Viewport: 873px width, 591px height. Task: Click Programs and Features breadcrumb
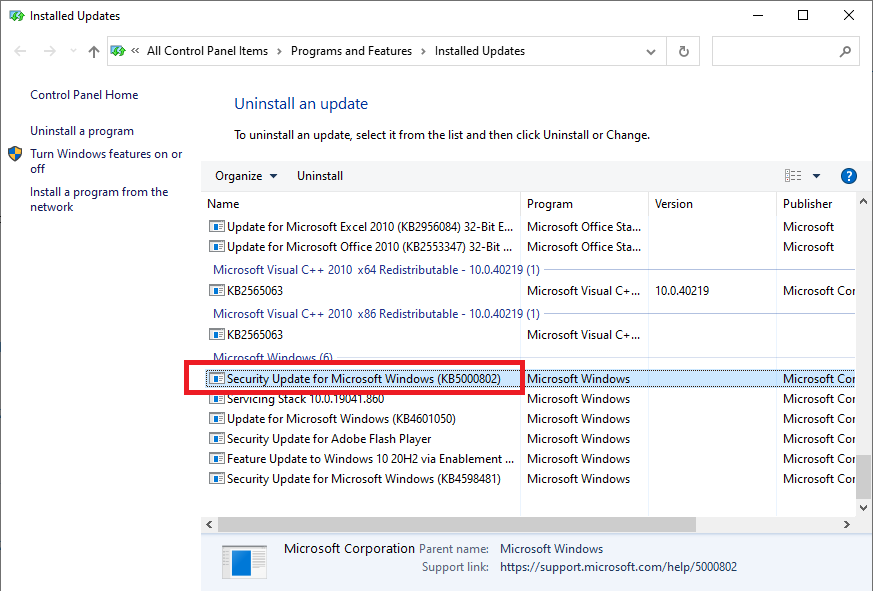(351, 51)
